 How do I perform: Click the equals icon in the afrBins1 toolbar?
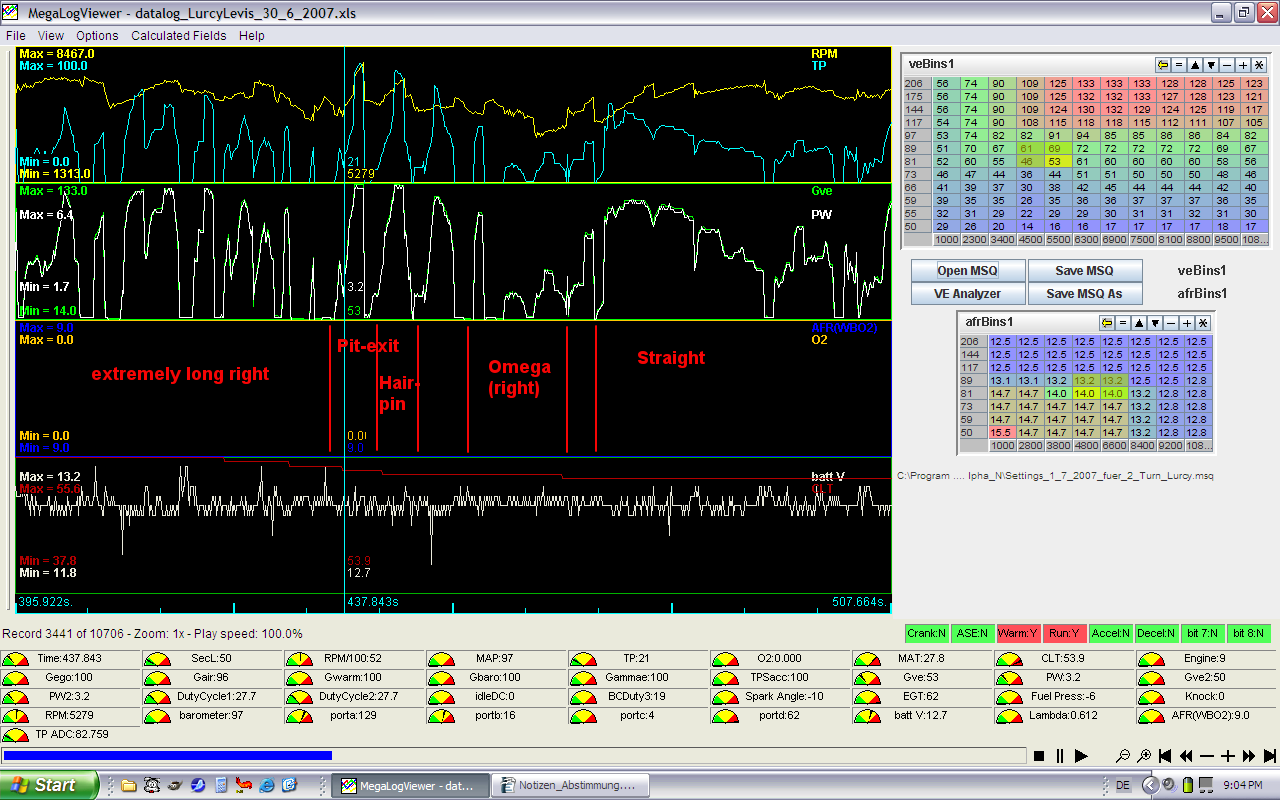1123,323
